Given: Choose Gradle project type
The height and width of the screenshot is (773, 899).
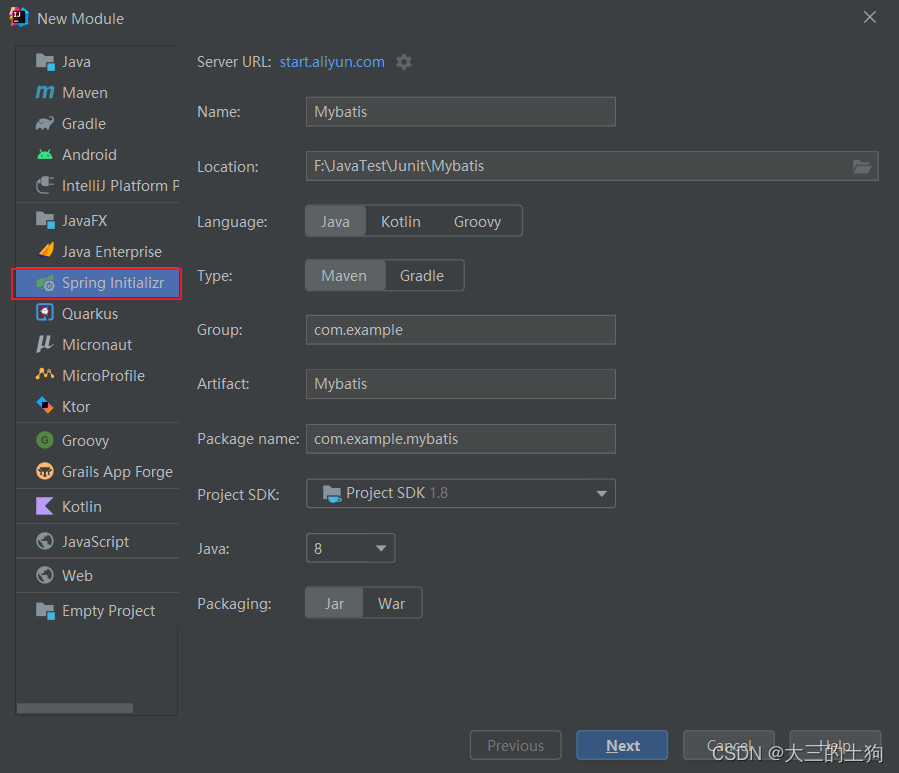Looking at the screenshot, I should [x=422, y=276].
